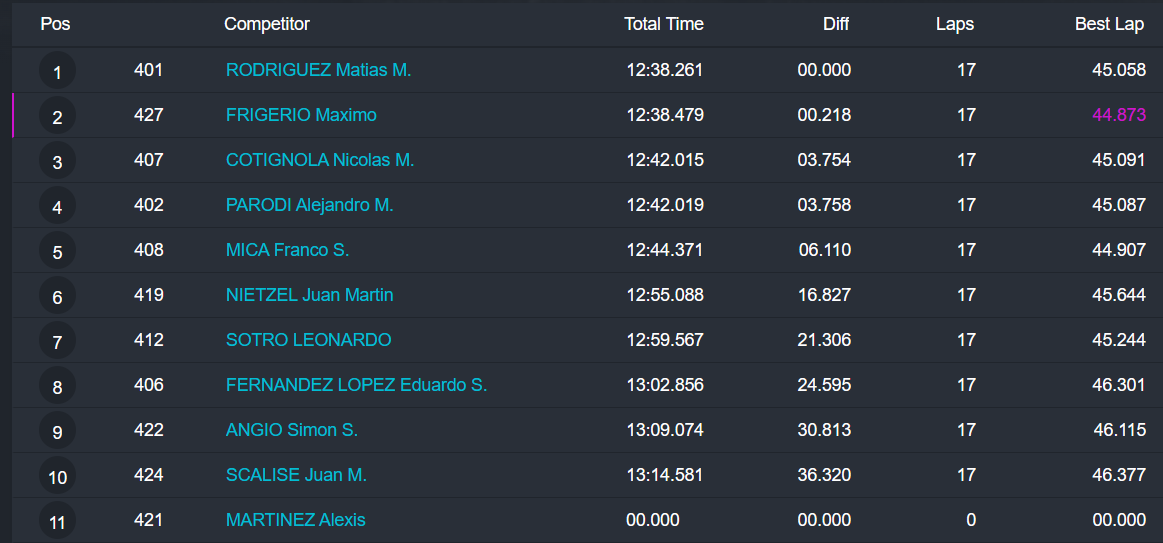Viewport: 1163px width, 543px height.
Task: Click SCALISE Juan M. name
Action: (x=296, y=475)
